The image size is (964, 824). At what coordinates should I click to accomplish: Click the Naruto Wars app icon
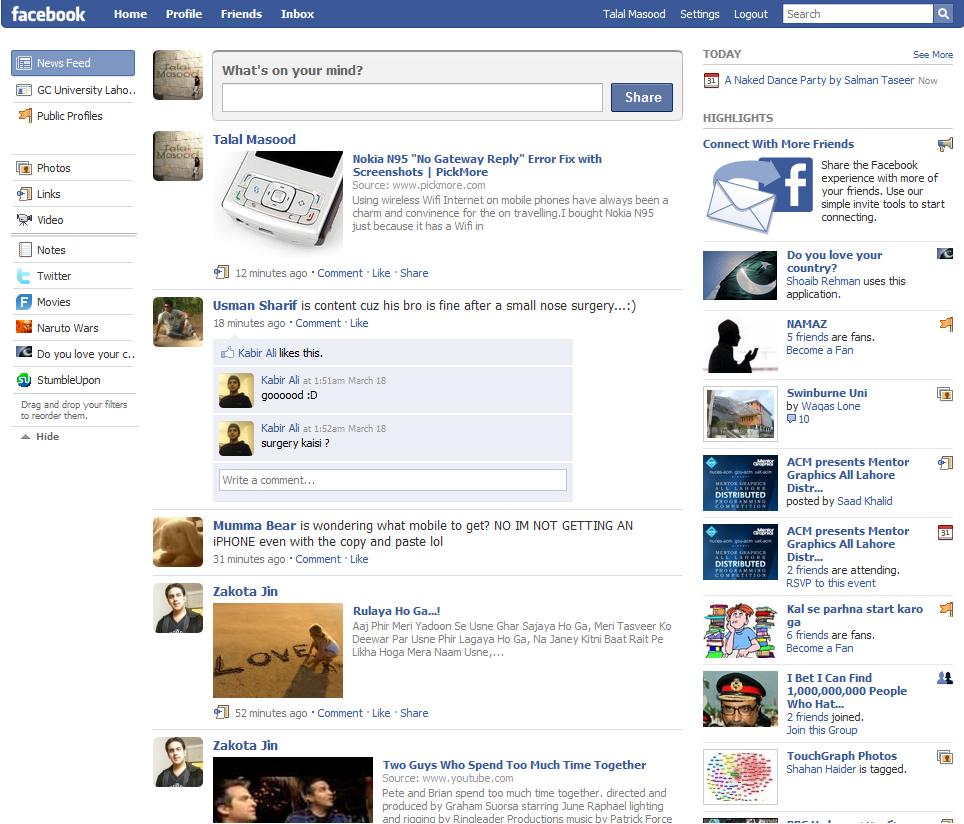[24, 327]
